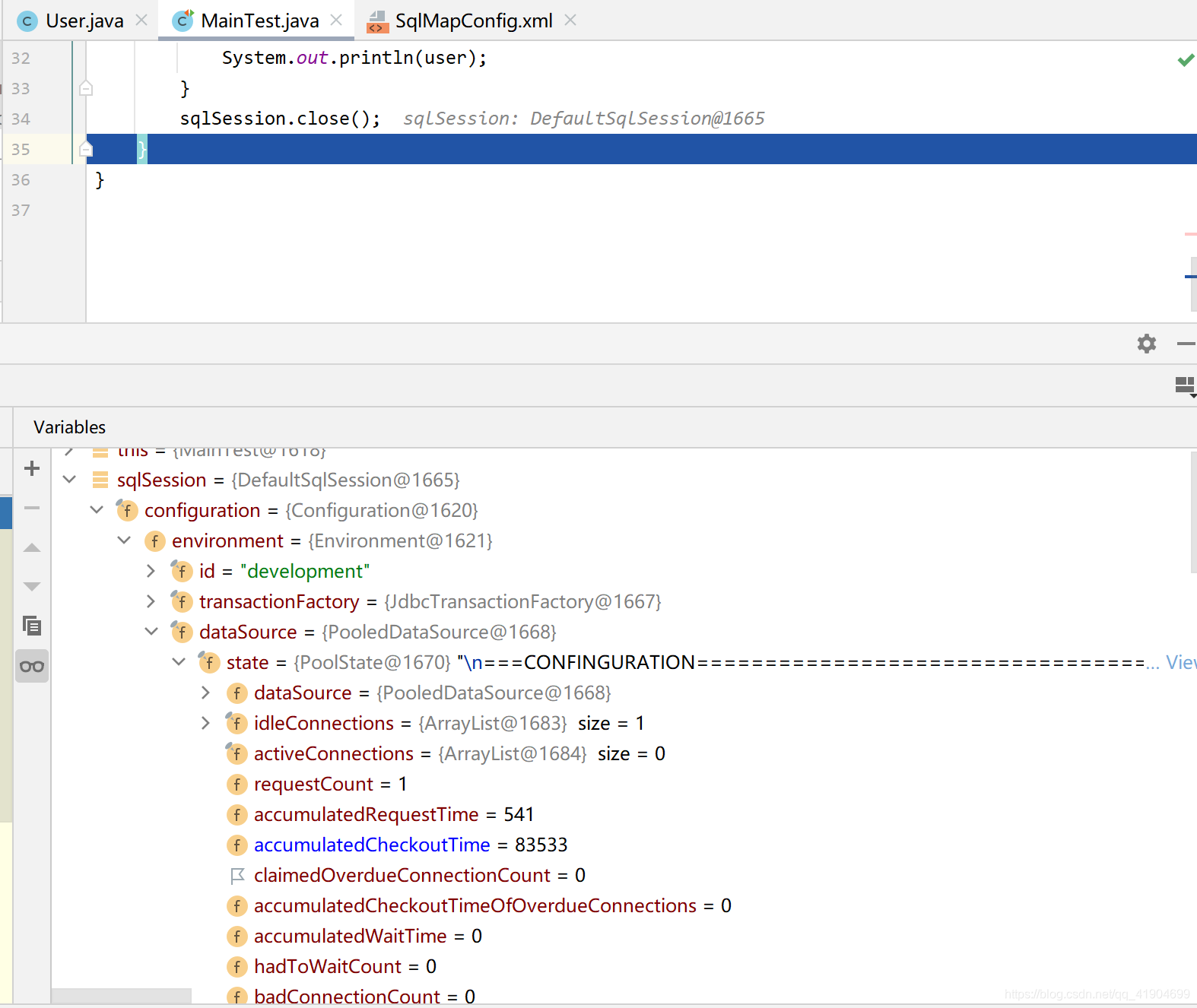1197x1008 pixels.
Task: Click the field icon of the configuration node
Action: (x=127, y=510)
